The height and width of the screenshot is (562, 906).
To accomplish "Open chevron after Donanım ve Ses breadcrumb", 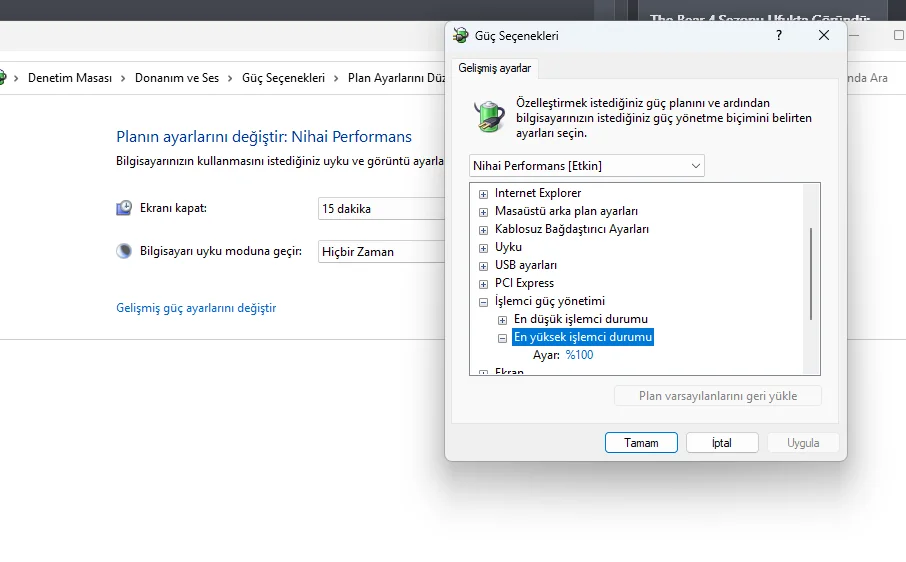I will 230,79.
